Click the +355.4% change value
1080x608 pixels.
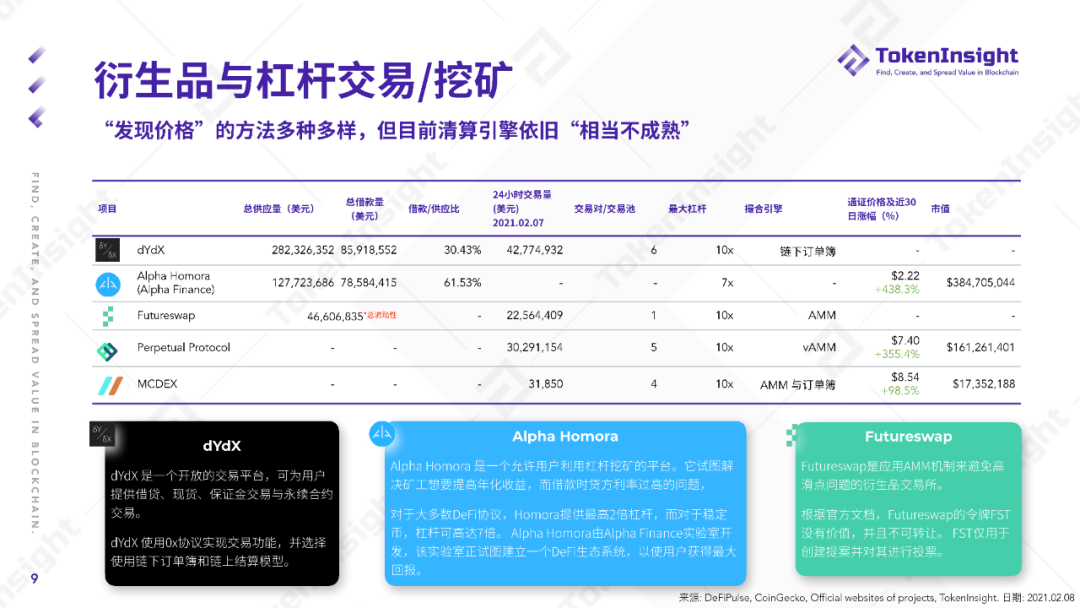[897, 354]
